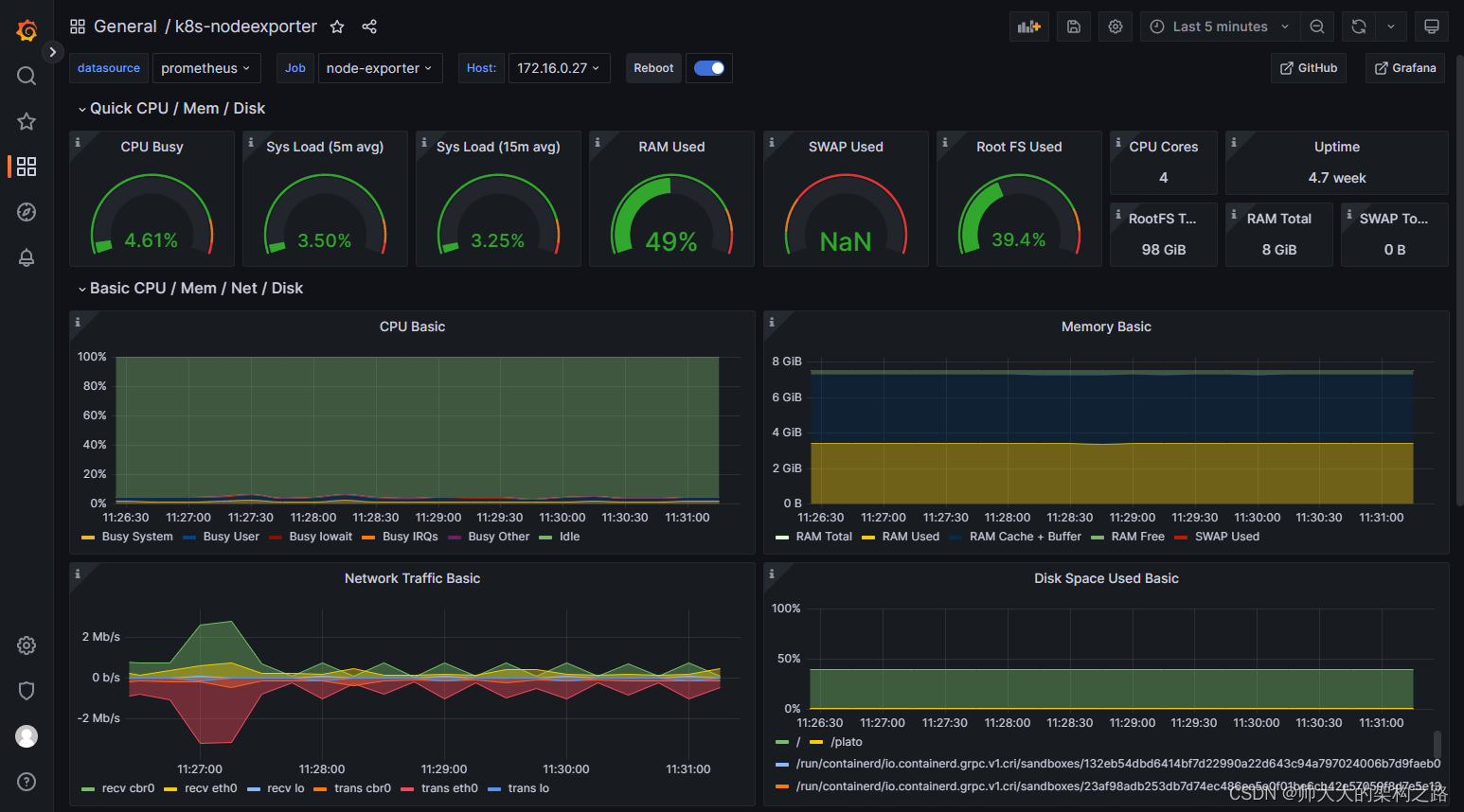Viewport: 1464px width, 812px height.
Task: Share the dashboard via share icon
Action: click(x=369, y=26)
